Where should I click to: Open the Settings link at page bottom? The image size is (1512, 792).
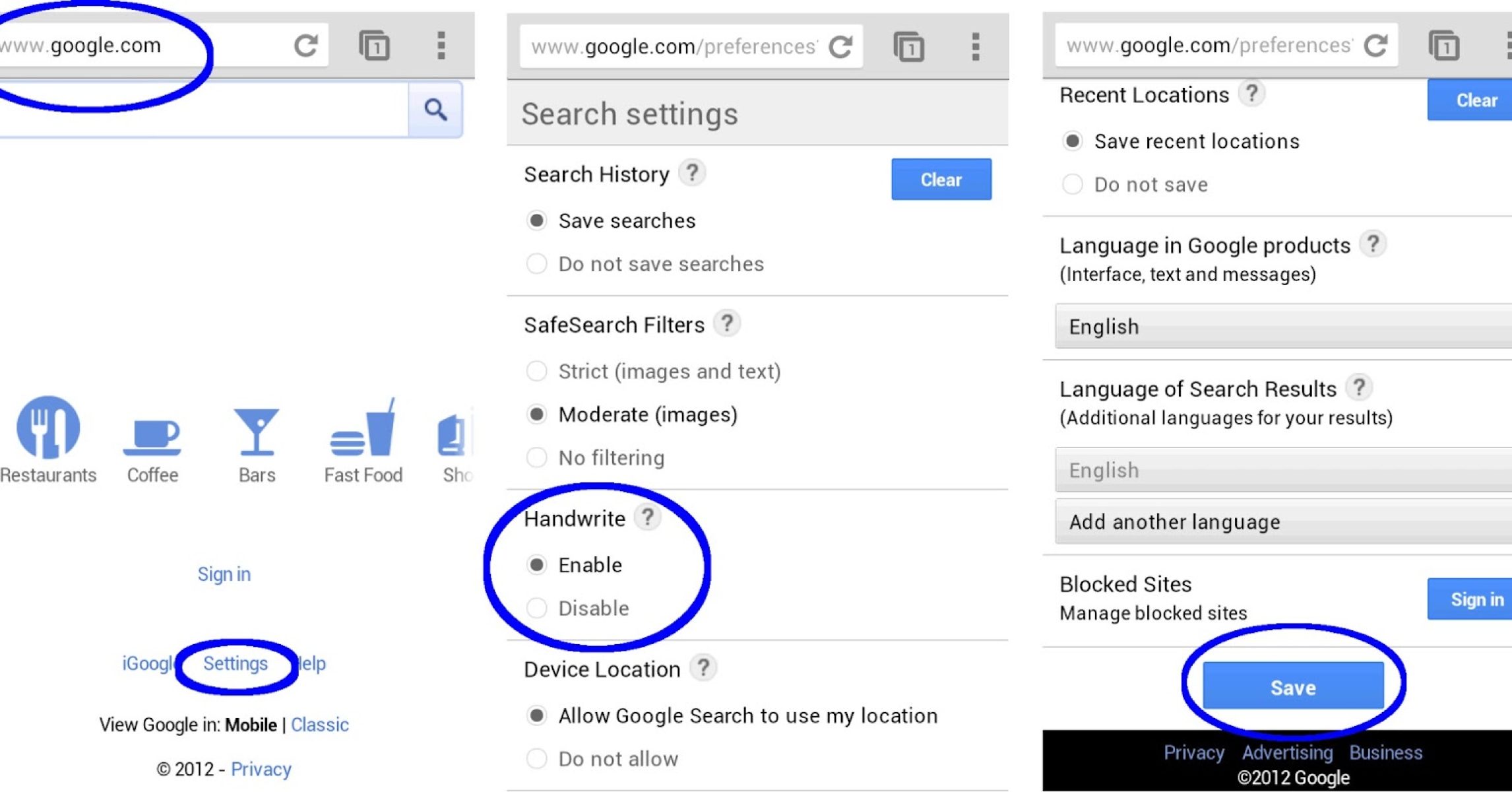(236, 663)
